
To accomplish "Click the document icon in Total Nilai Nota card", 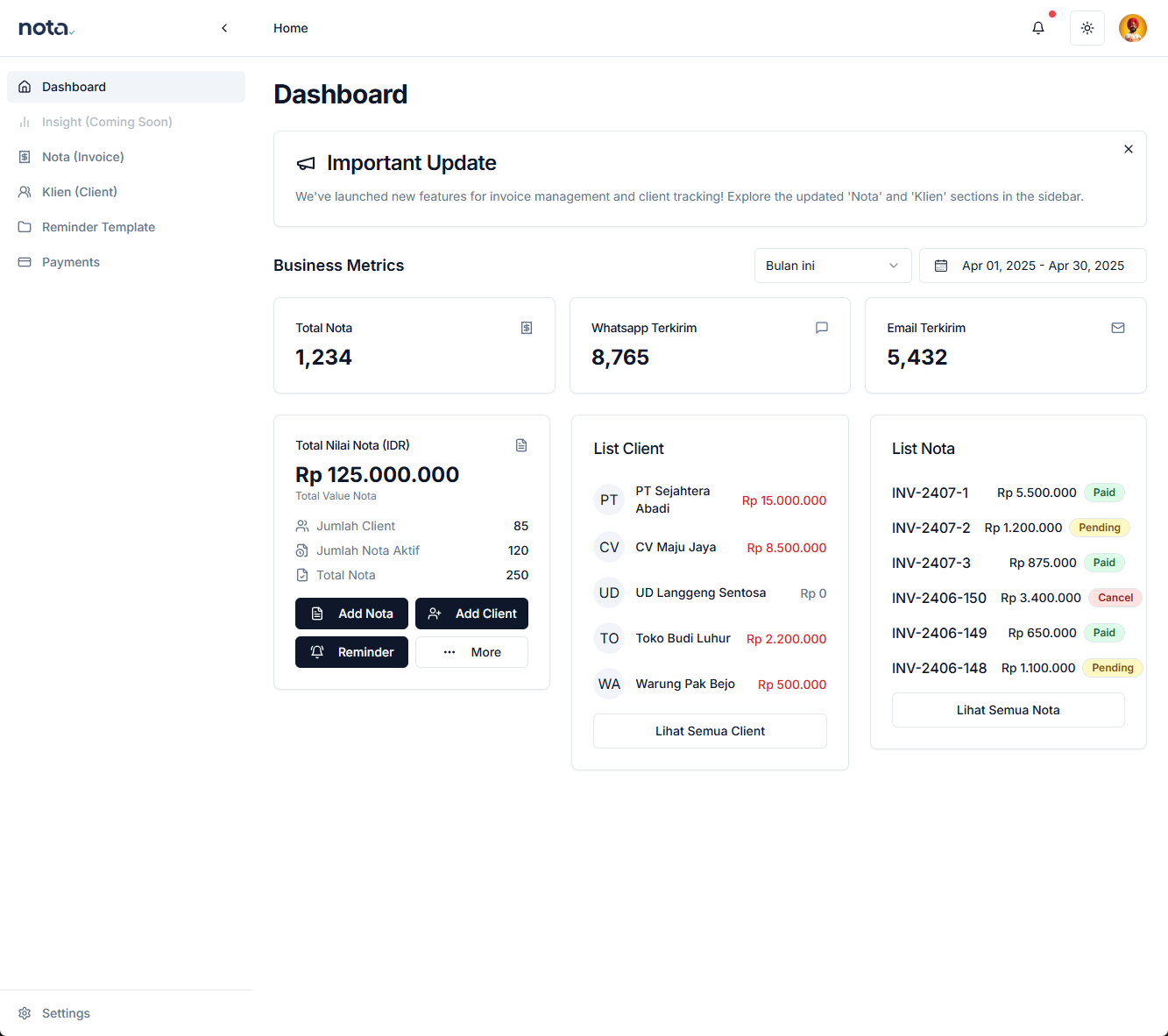I will pyautogui.click(x=521, y=445).
